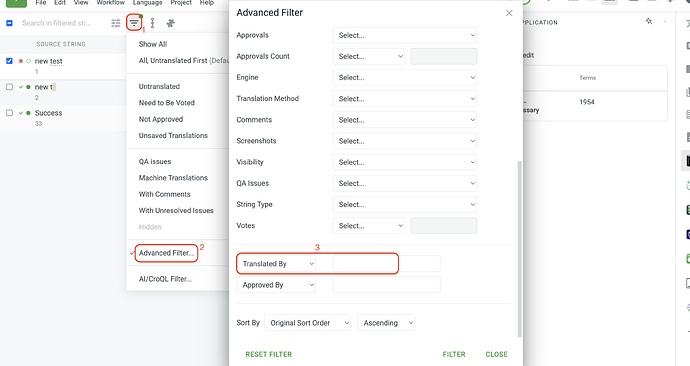Click the pin icon in right panel

[649, 21]
